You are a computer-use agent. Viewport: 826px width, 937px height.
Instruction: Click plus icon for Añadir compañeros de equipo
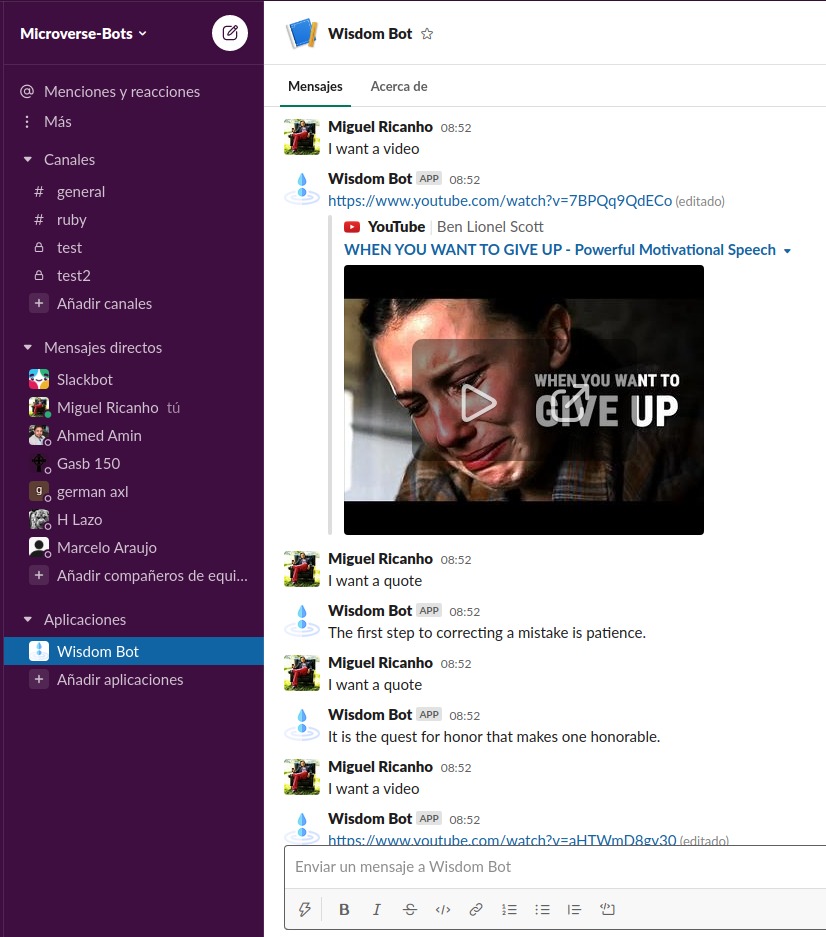39,575
